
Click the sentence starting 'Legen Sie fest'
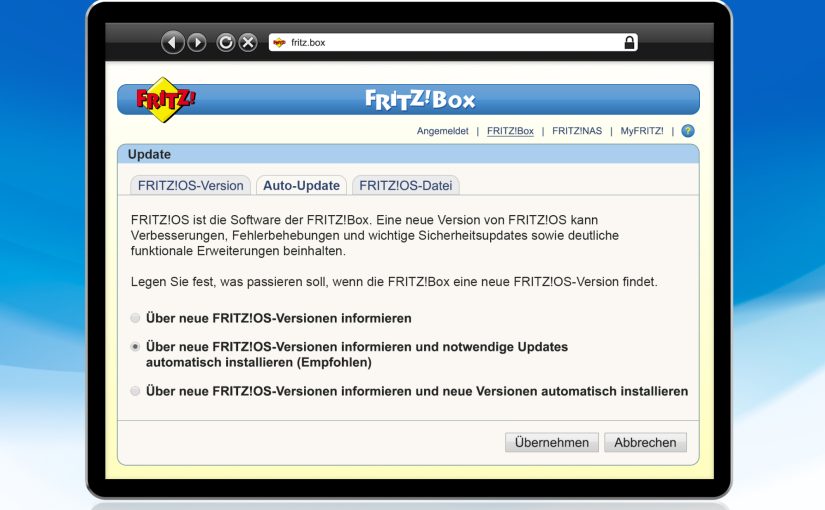point(394,282)
